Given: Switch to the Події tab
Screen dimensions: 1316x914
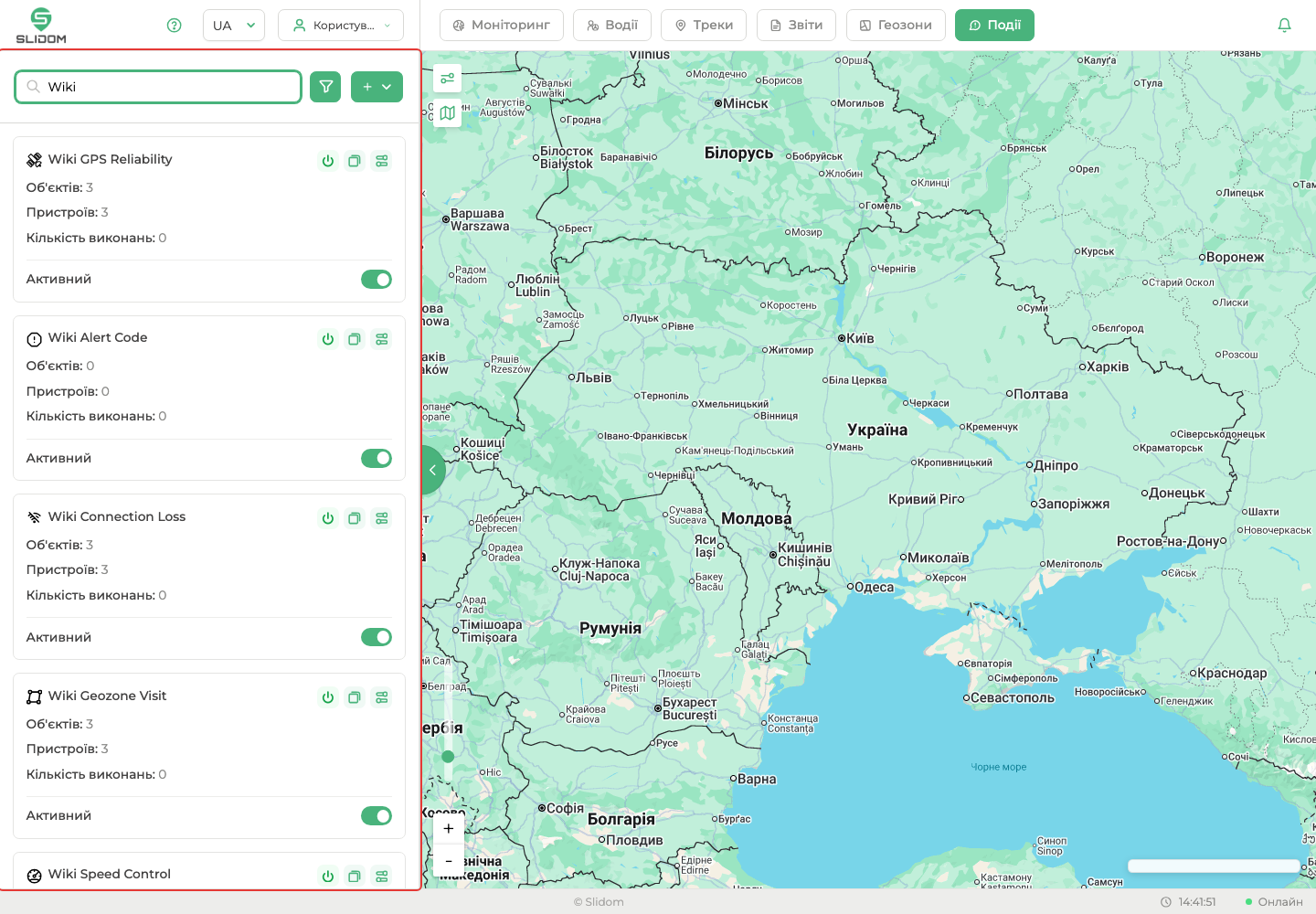Looking at the screenshot, I should pos(994,26).
